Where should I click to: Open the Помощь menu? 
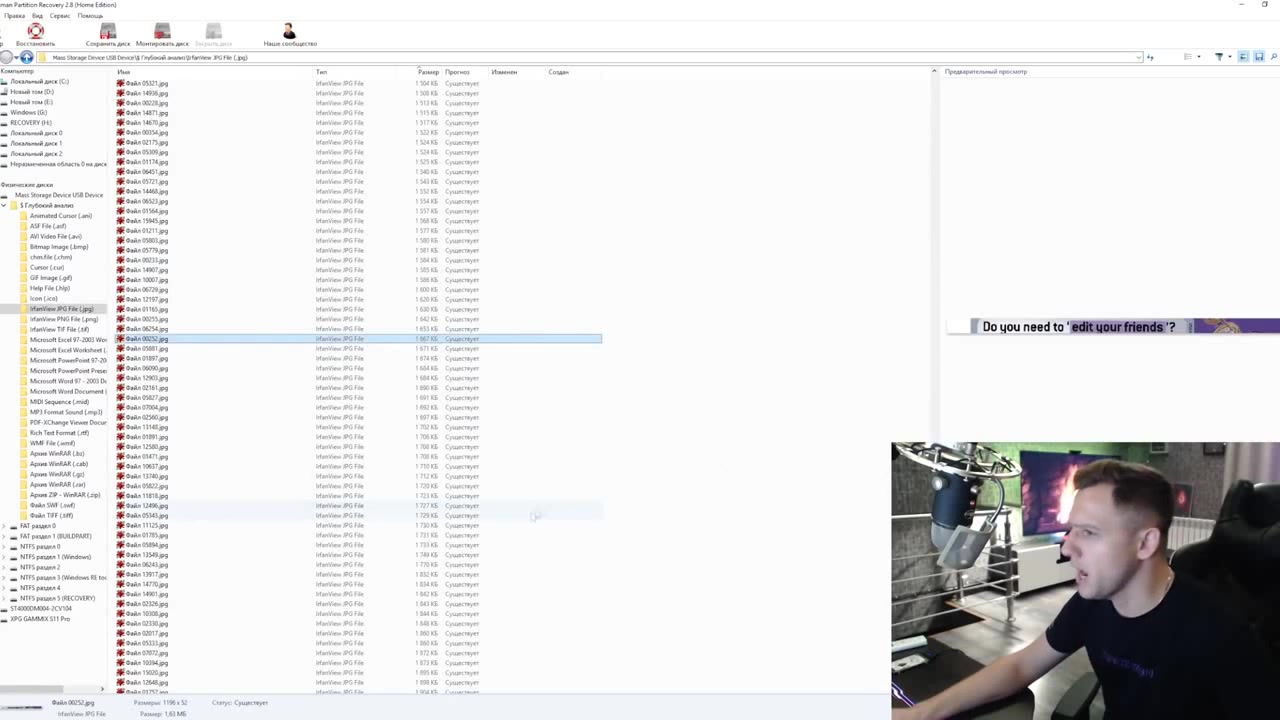pos(90,16)
